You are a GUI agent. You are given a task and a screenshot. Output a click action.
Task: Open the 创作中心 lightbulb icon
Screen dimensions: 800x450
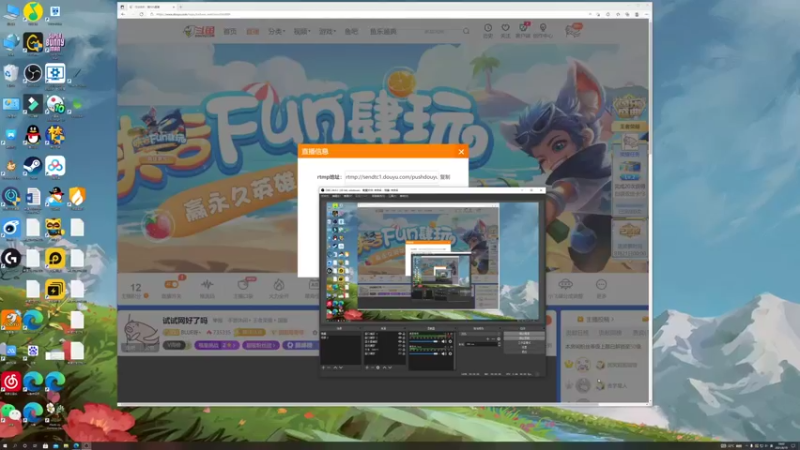pyautogui.click(x=543, y=28)
